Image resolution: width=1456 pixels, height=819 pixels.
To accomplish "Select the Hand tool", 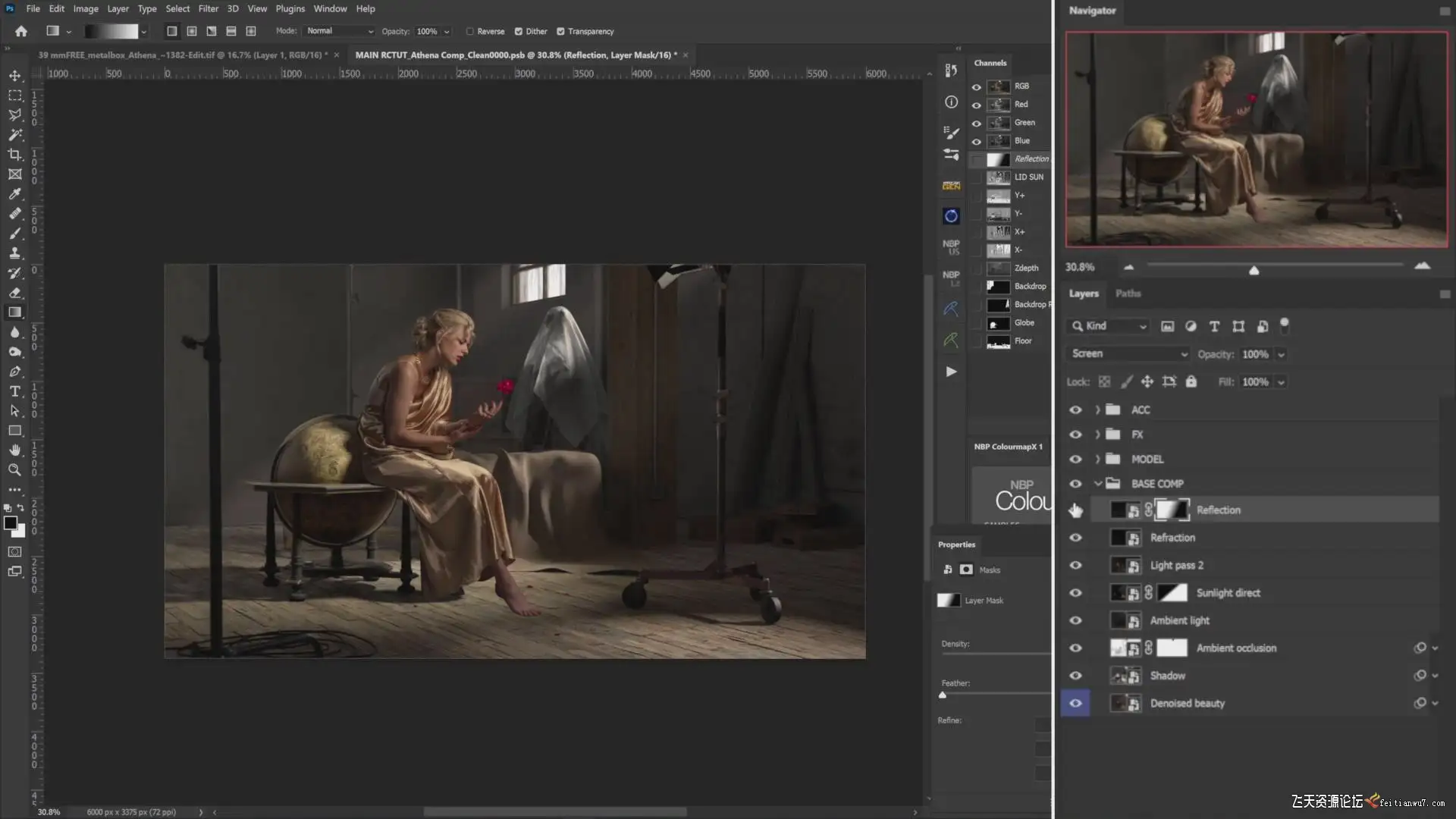I will pyautogui.click(x=14, y=450).
